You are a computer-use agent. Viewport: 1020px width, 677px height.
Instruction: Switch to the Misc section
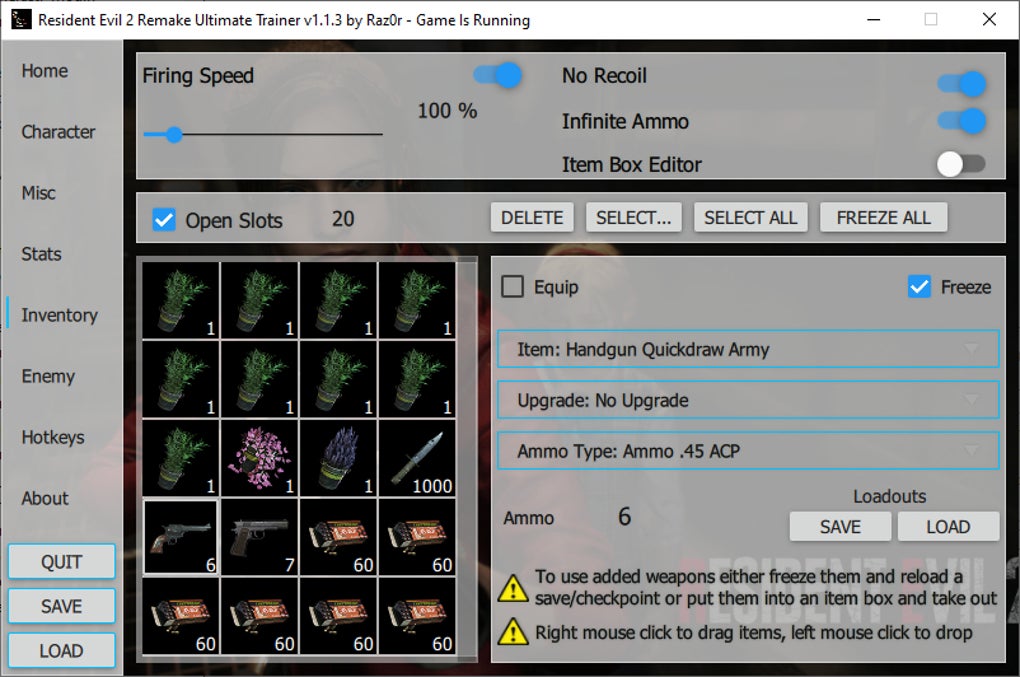[38, 193]
